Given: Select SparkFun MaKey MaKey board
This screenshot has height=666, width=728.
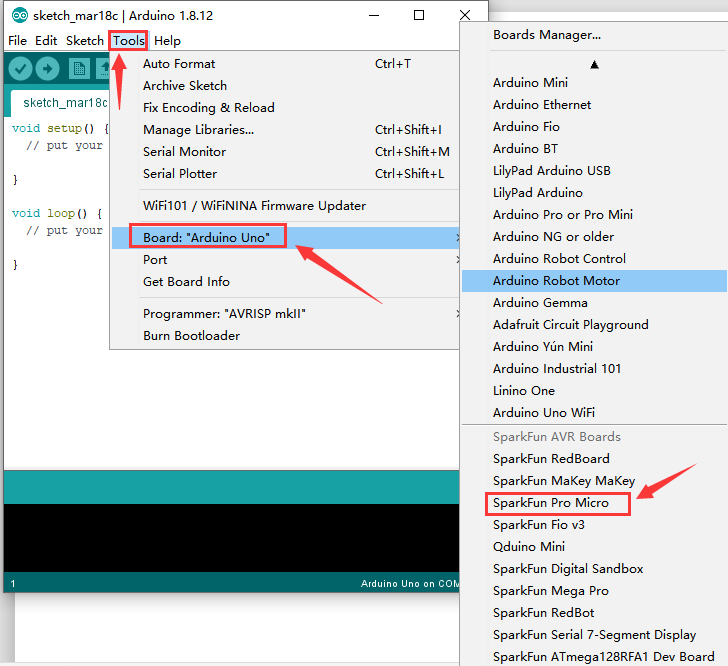Looking at the screenshot, I should (x=594, y=480).
